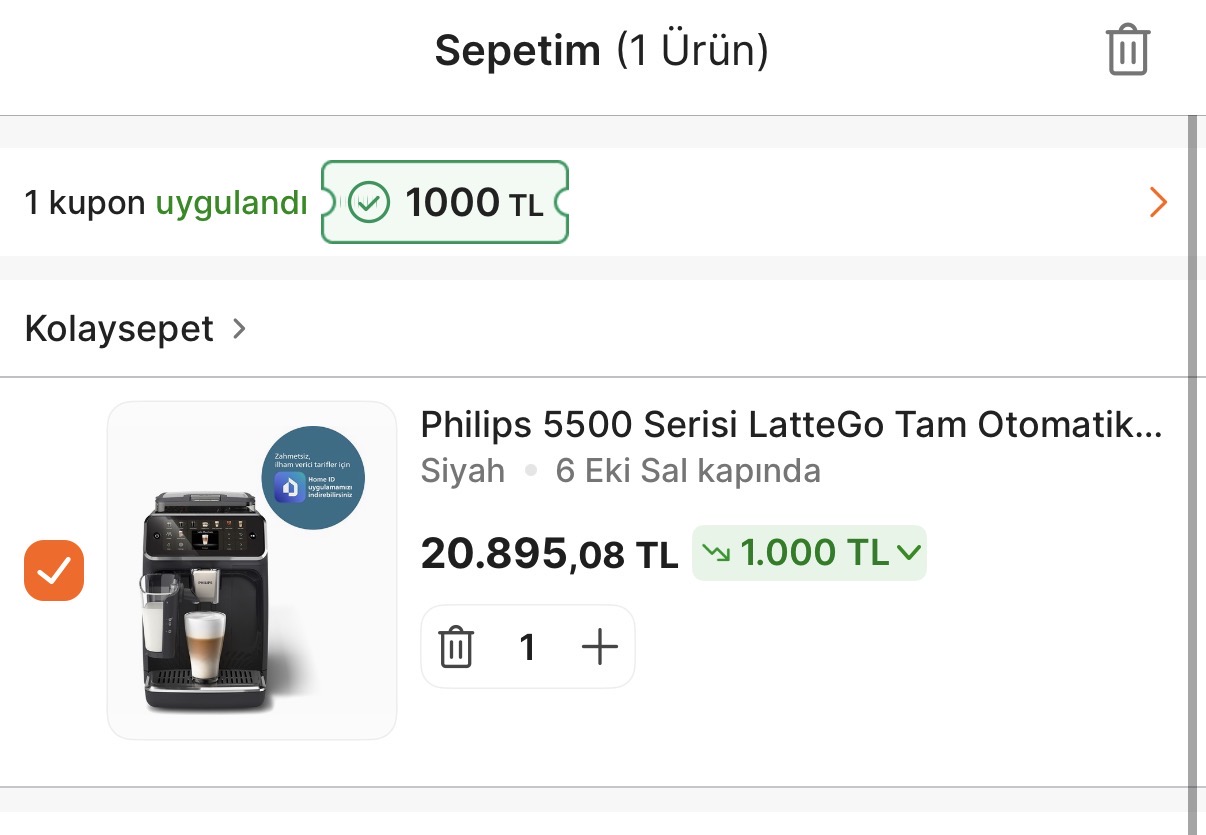Expand the 1.000 TL discount dropdown chevron

point(908,552)
